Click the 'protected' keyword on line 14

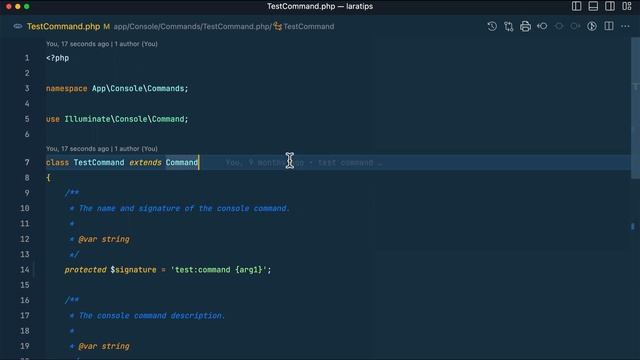(85, 270)
